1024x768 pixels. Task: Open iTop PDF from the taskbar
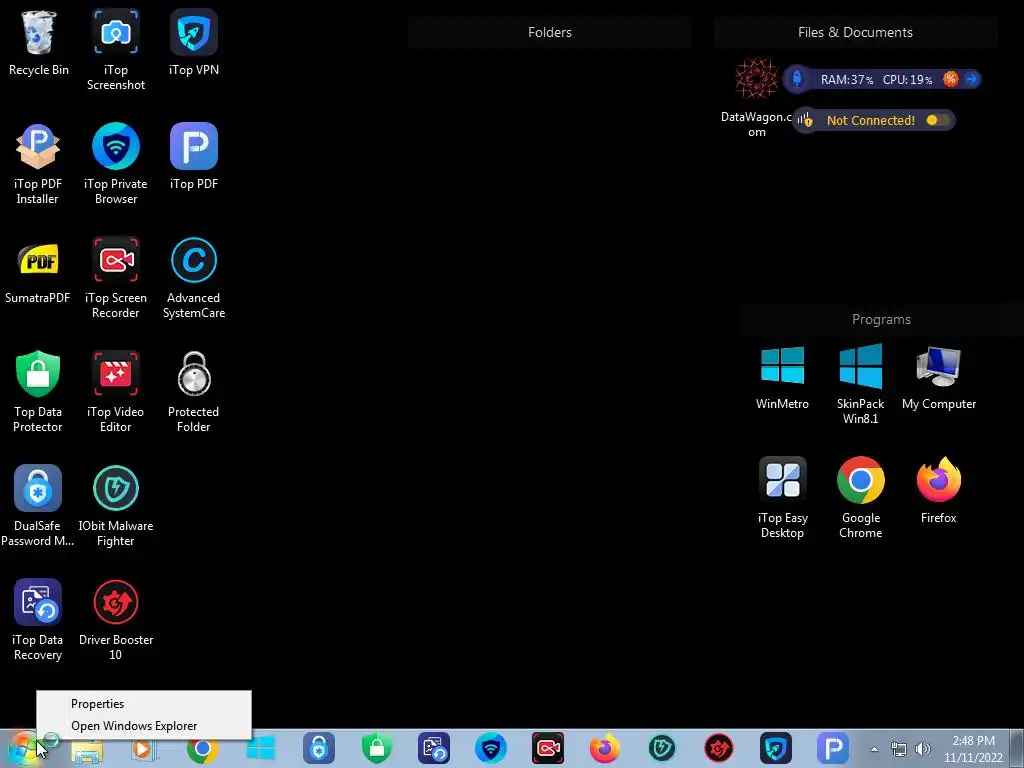(x=833, y=748)
